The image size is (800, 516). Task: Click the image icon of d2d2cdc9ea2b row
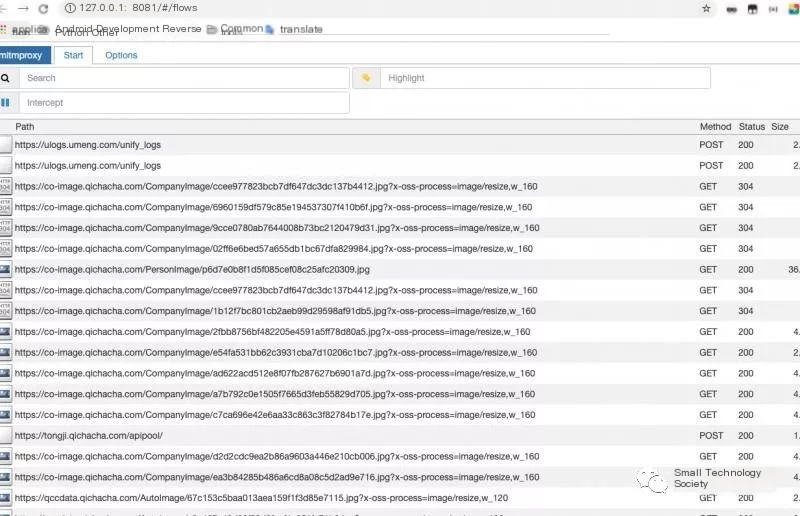coord(5,456)
